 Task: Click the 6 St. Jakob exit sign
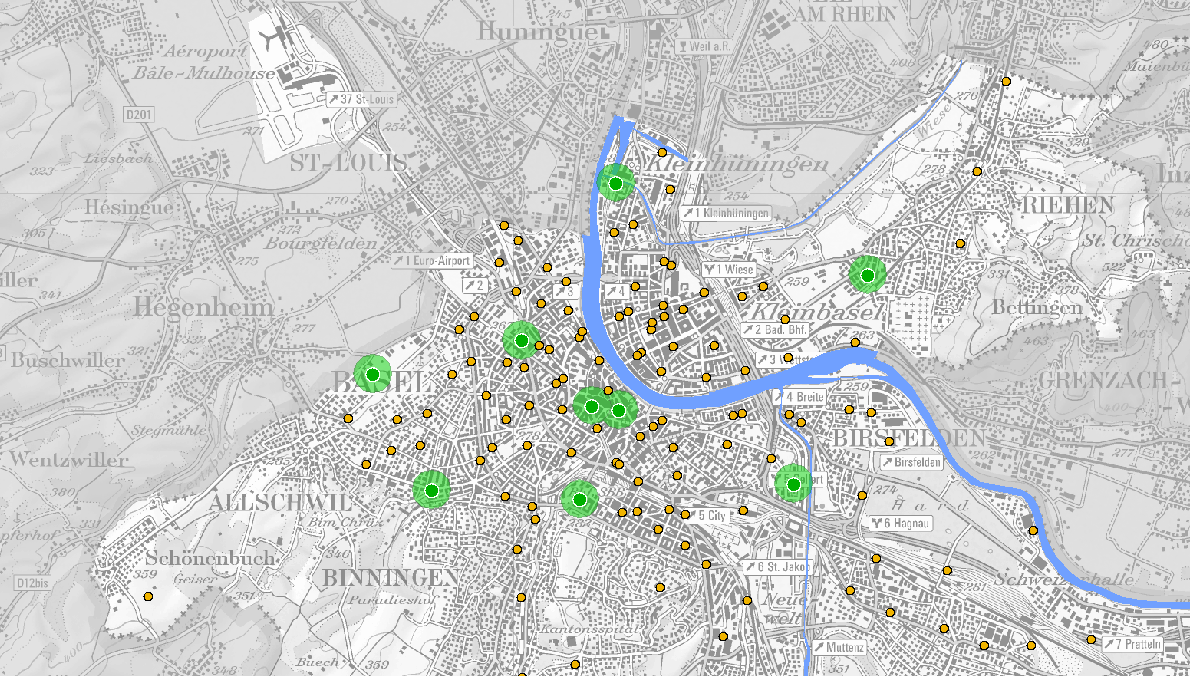pyautogui.click(x=775, y=567)
